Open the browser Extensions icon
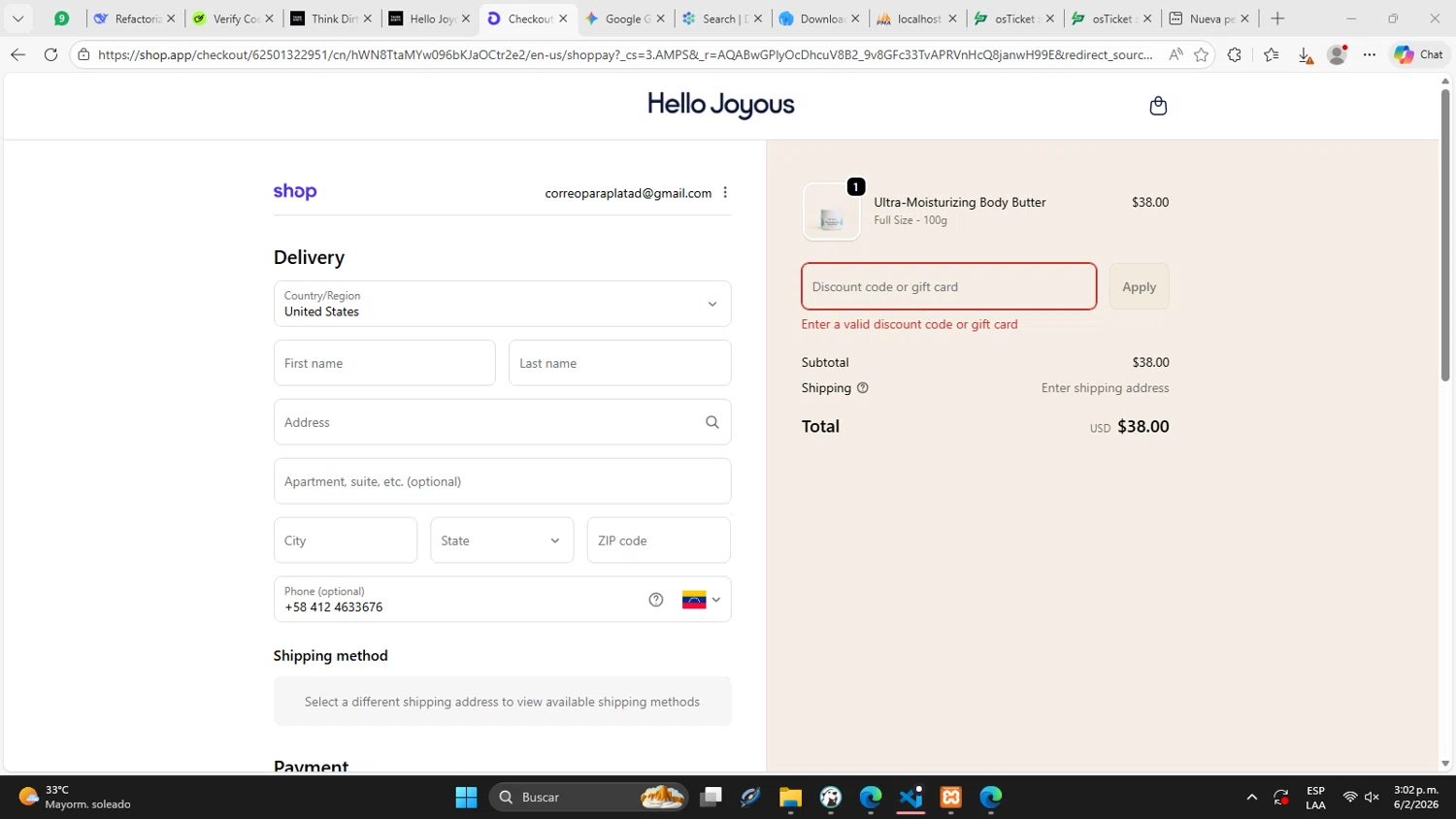Image resolution: width=1456 pixels, height=819 pixels. pyautogui.click(x=1235, y=54)
